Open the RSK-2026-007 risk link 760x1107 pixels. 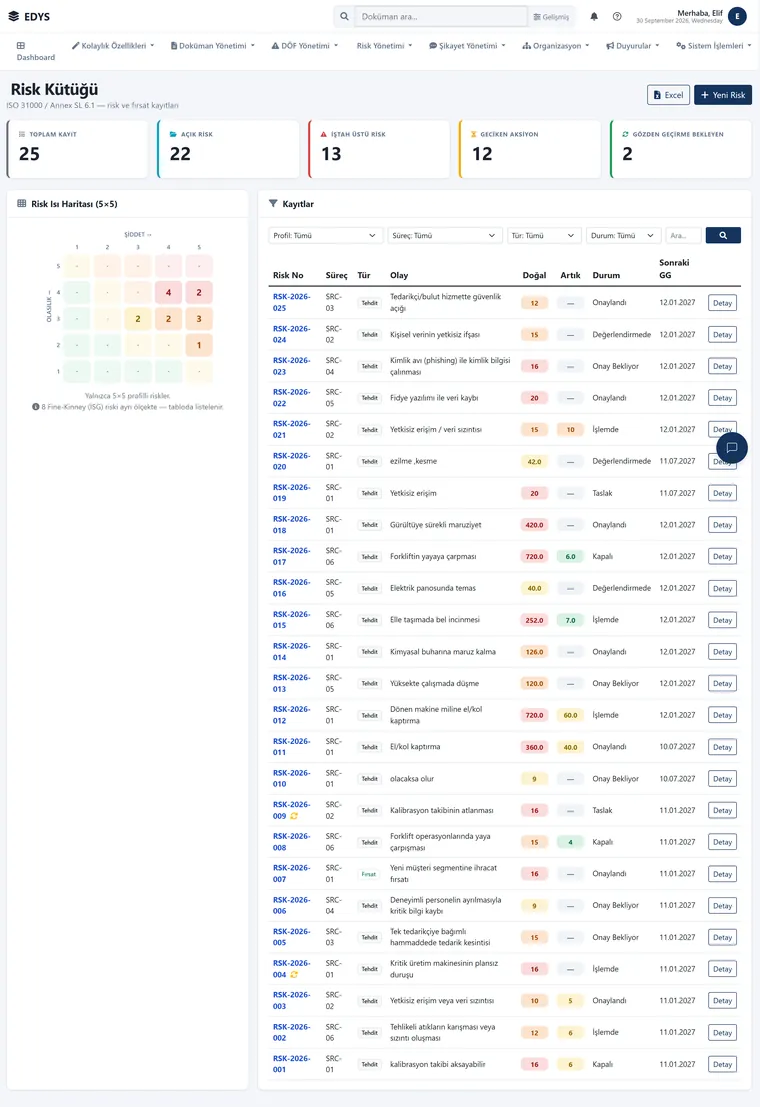[291, 873]
